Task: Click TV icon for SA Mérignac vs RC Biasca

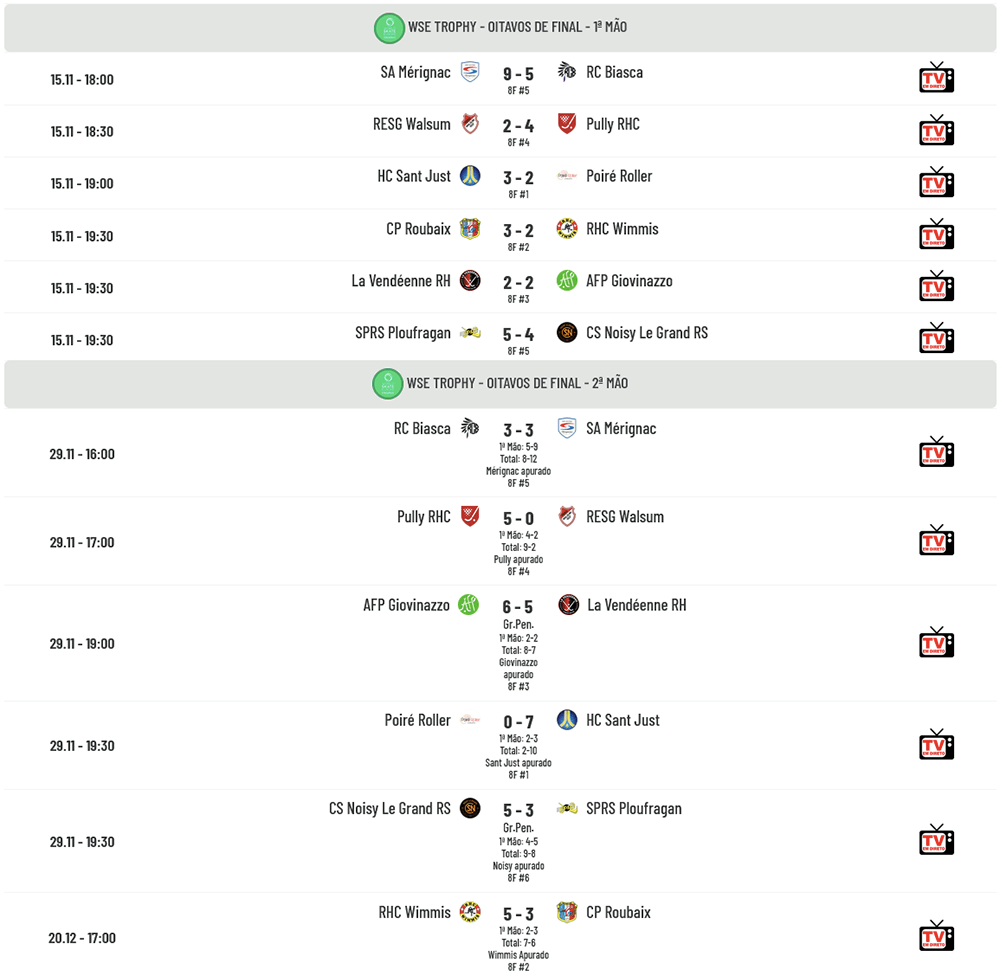Action: tap(936, 78)
